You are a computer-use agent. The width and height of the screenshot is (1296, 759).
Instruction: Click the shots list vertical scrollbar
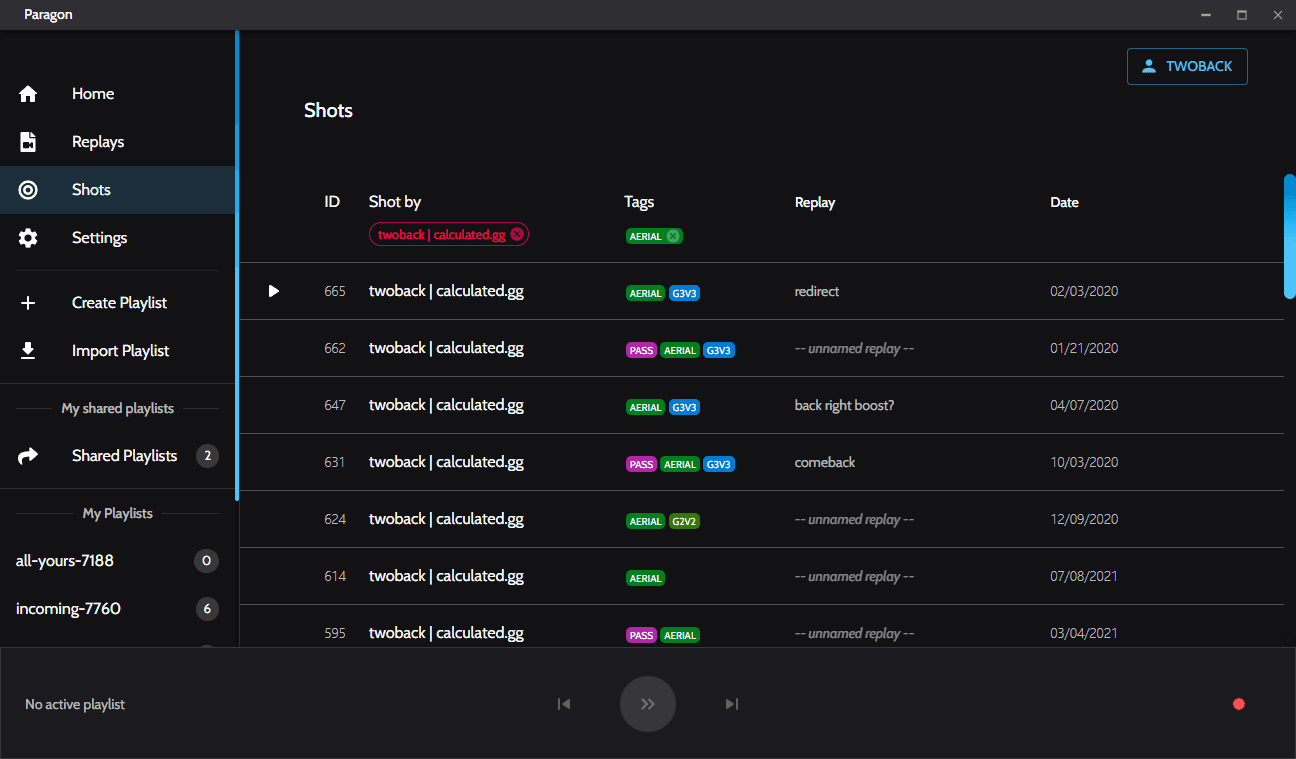click(1289, 237)
